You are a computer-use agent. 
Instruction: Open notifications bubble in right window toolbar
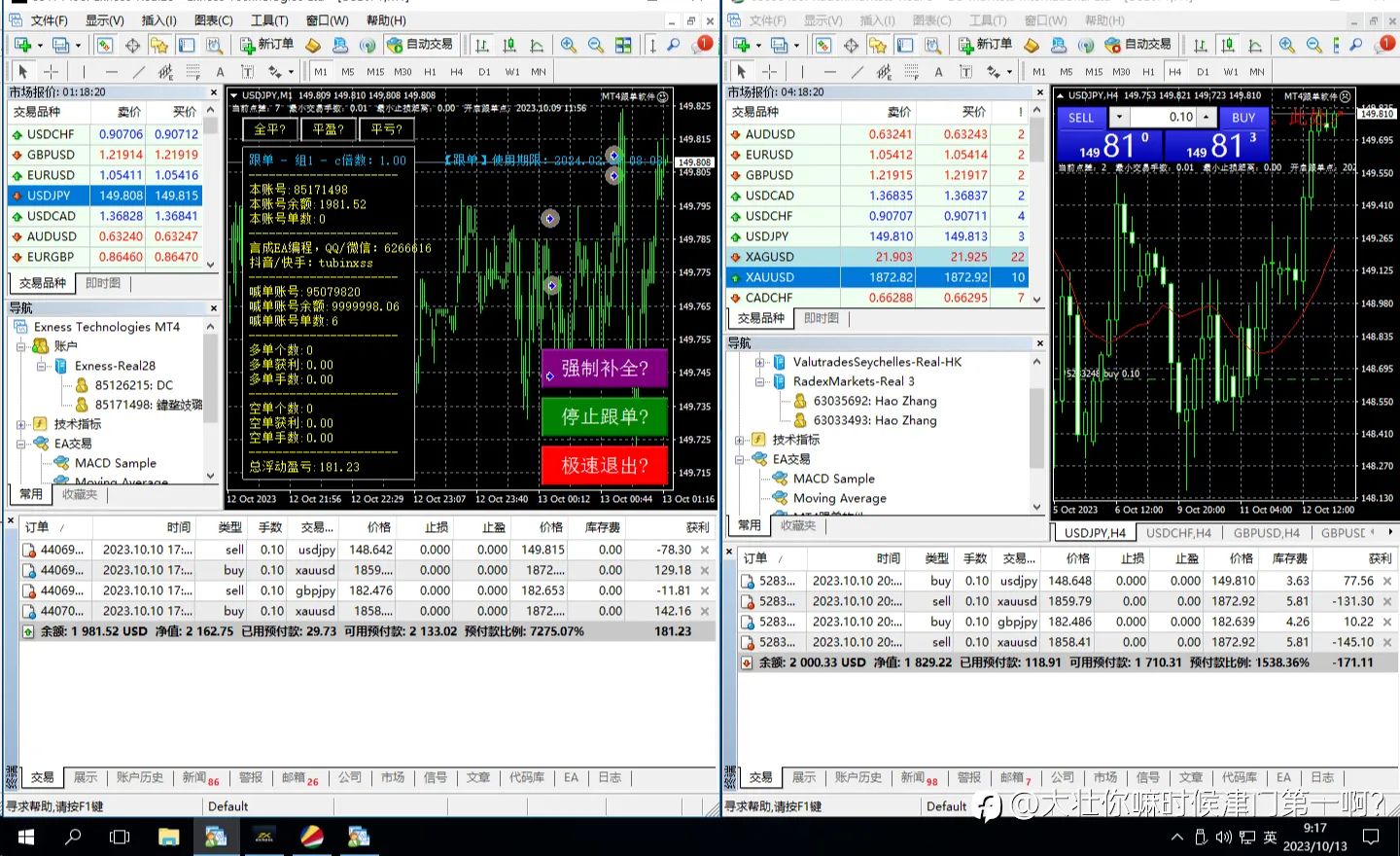tap(1385, 45)
